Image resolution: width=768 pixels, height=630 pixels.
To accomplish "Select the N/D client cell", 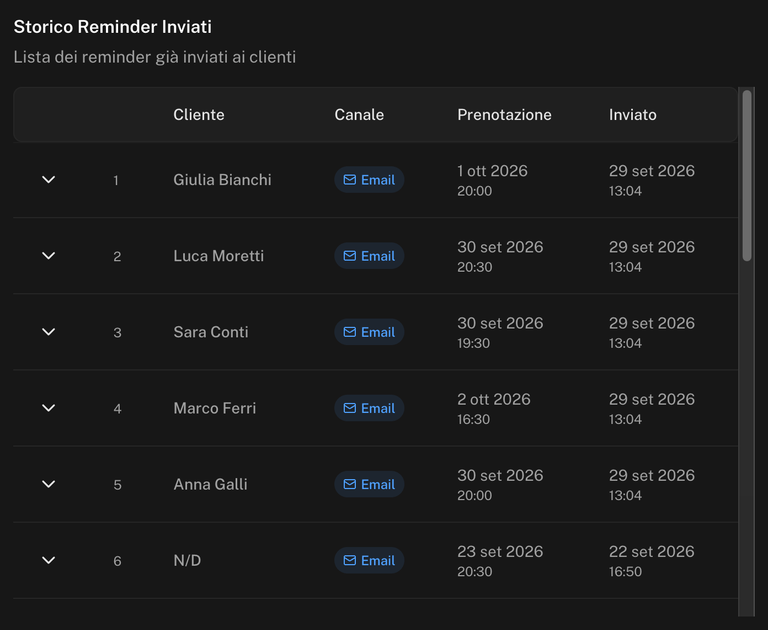I will [187, 560].
